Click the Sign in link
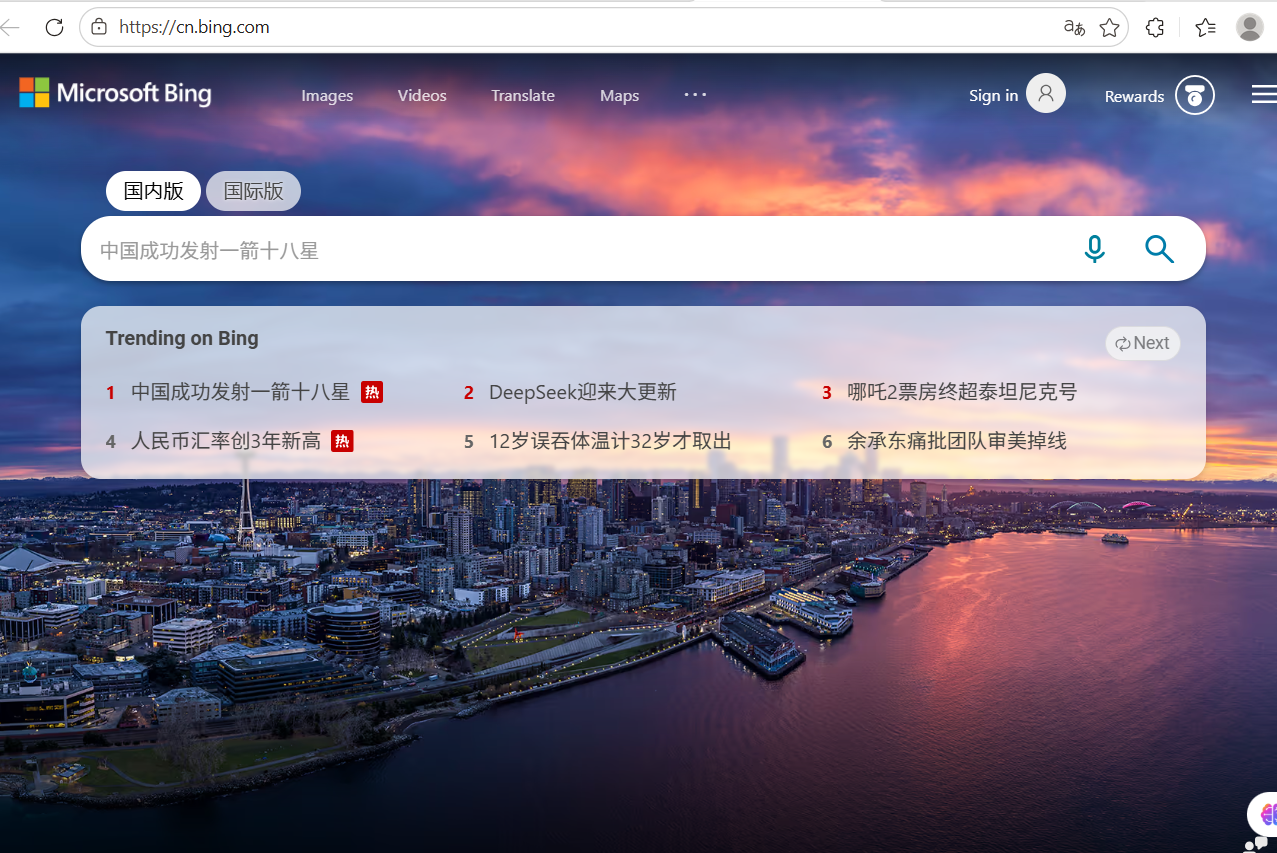This screenshot has height=853, width=1277. tap(993, 96)
